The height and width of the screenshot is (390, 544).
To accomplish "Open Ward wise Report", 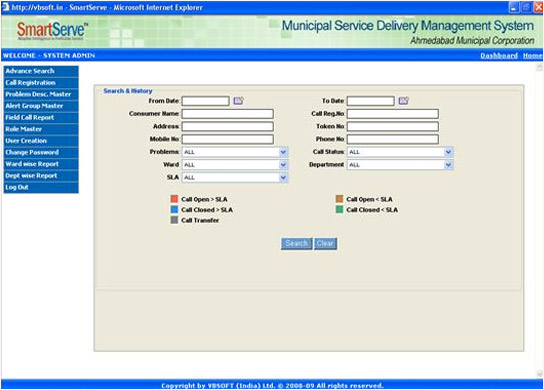I will pos(41,164).
